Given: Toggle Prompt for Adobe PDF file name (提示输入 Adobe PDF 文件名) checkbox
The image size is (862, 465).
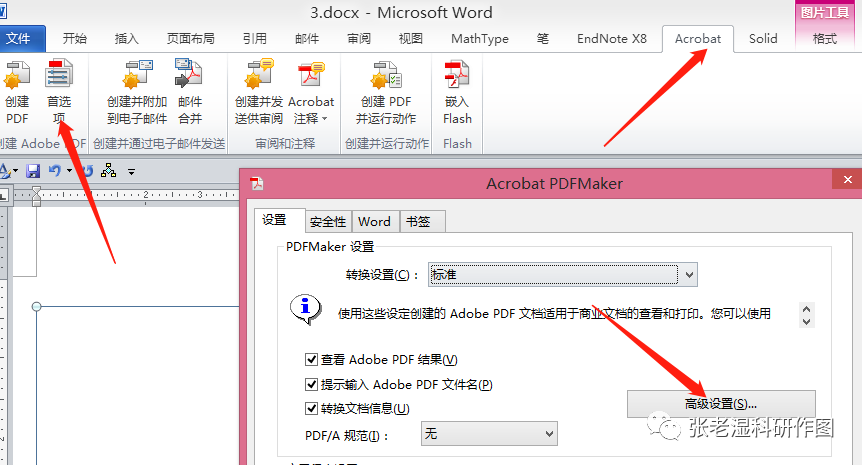Looking at the screenshot, I should pyautogui.click(x=311, y=384).
